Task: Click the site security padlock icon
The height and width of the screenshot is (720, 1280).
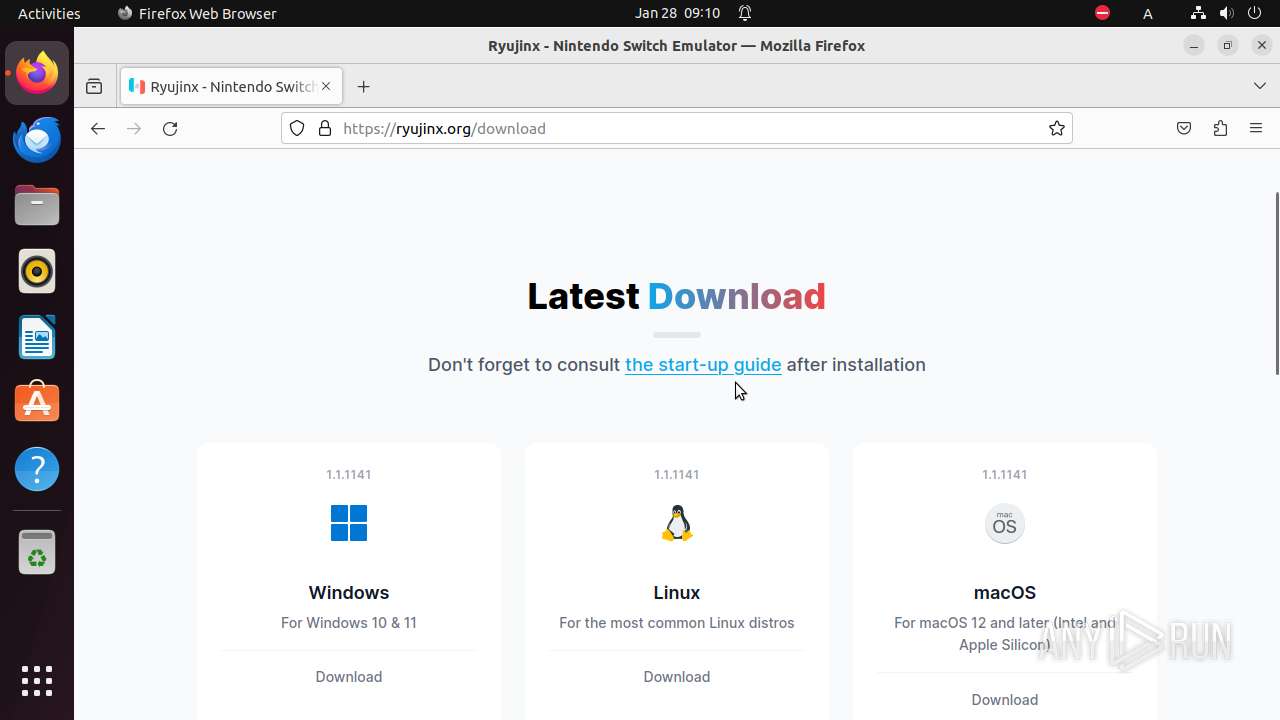Action: (x=324, y=128)
